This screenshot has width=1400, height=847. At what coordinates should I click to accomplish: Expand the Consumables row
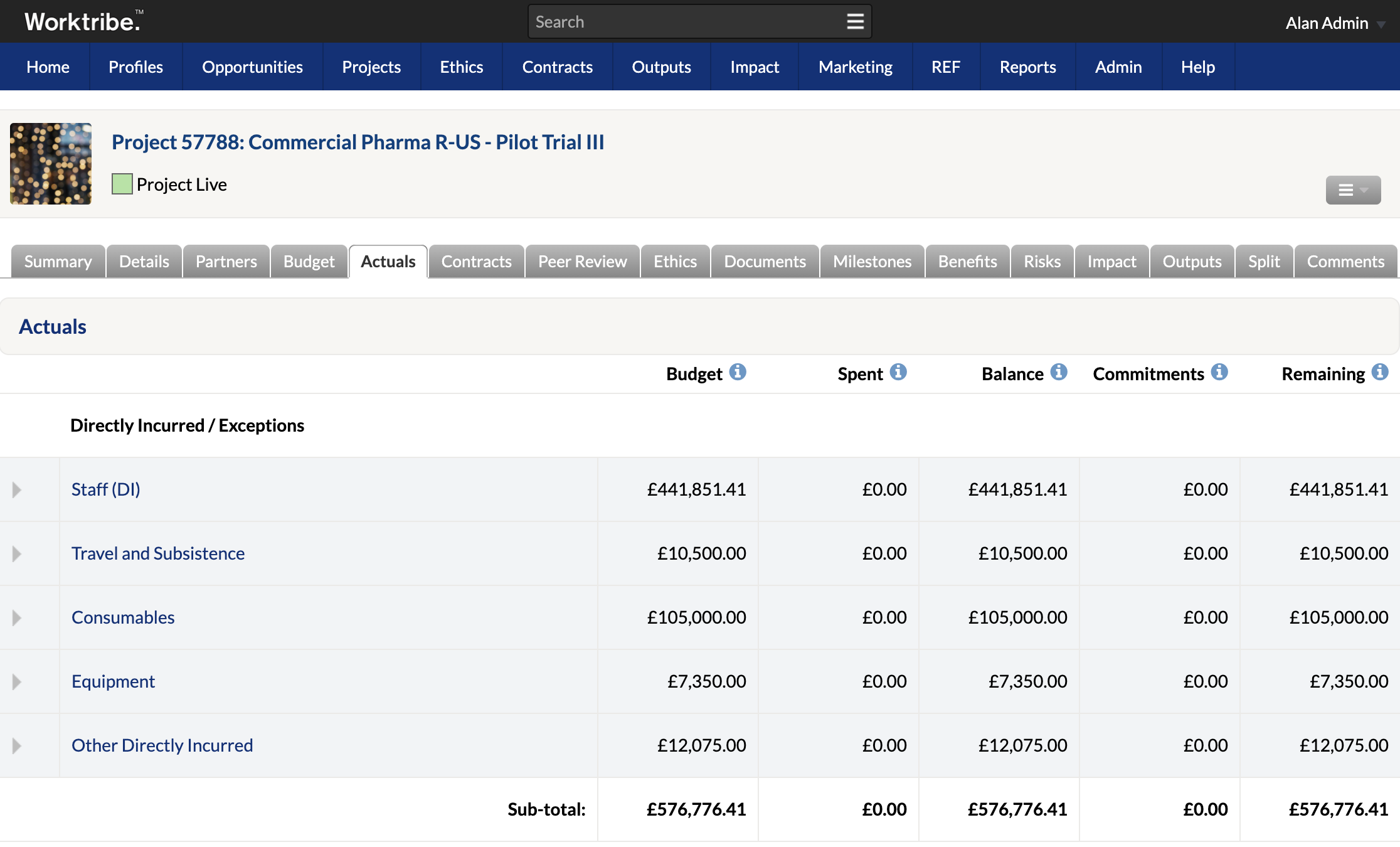click(x=17, y=617)
